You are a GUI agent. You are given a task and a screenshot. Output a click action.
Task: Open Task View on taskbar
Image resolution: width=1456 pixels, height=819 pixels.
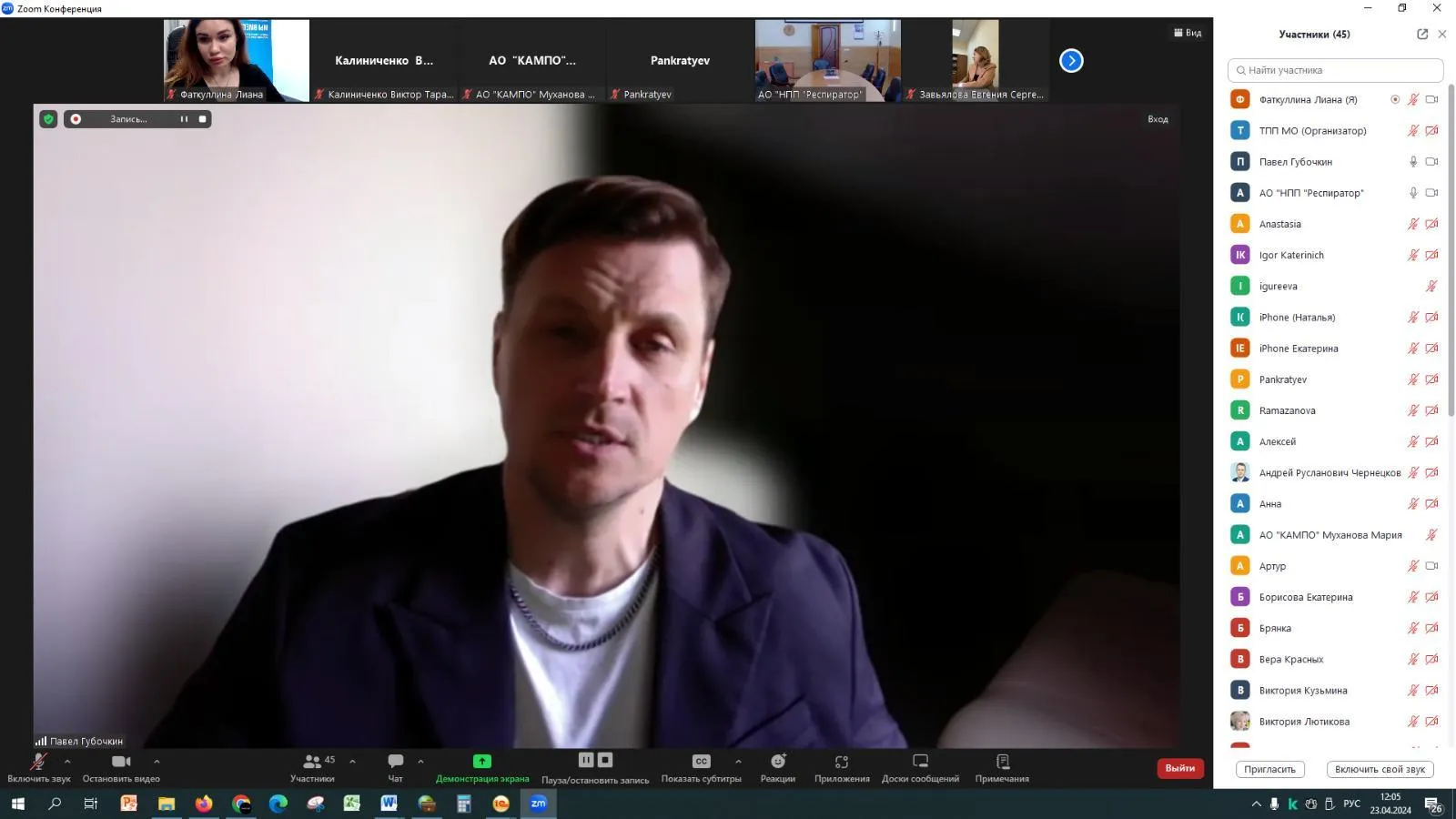(x=91, y=804)
